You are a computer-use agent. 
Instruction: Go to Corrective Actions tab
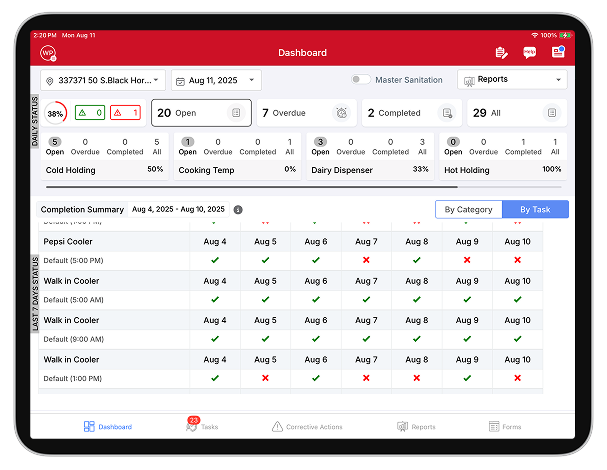(x=307, y=426)
